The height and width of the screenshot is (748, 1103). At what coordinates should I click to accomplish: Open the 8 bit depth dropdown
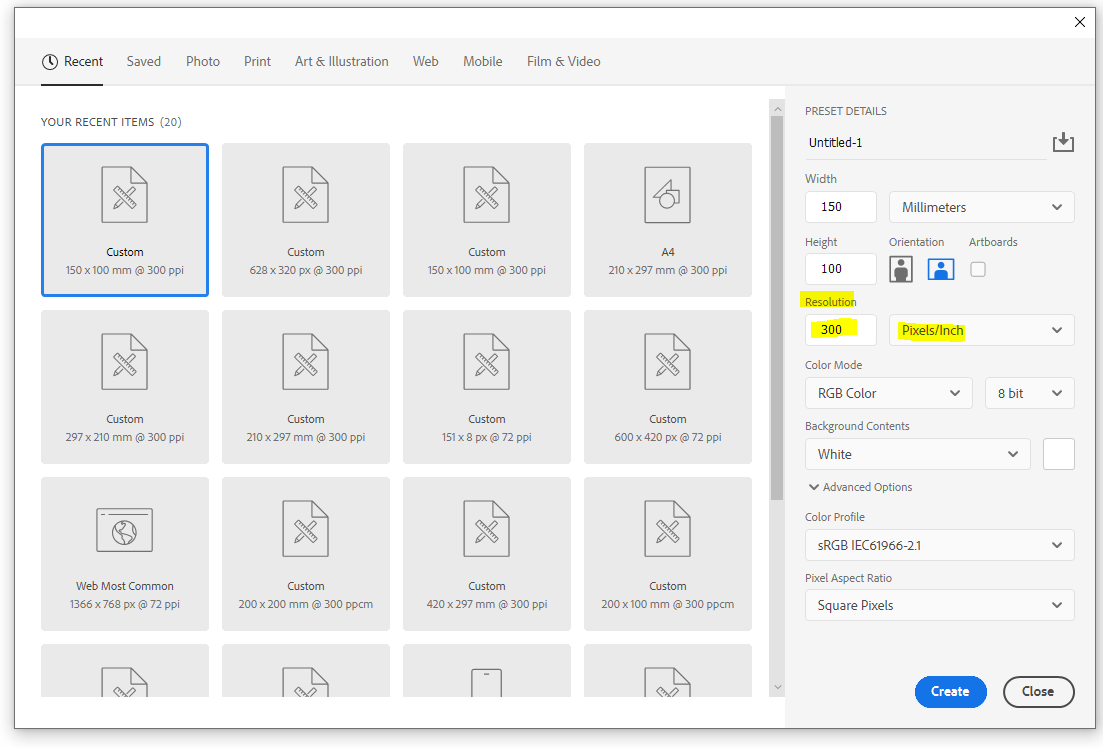point(1029,393)
